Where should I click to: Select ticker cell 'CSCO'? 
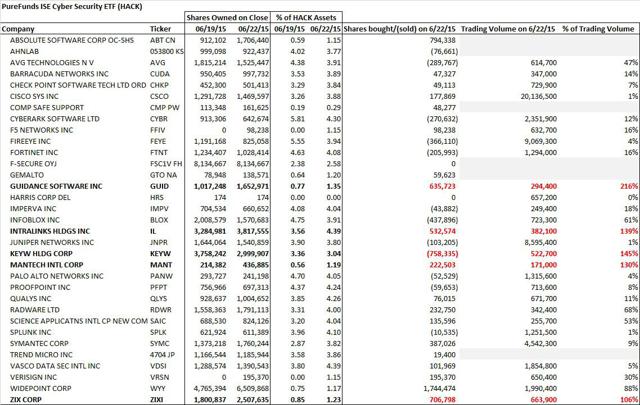[x=159, y=96]
